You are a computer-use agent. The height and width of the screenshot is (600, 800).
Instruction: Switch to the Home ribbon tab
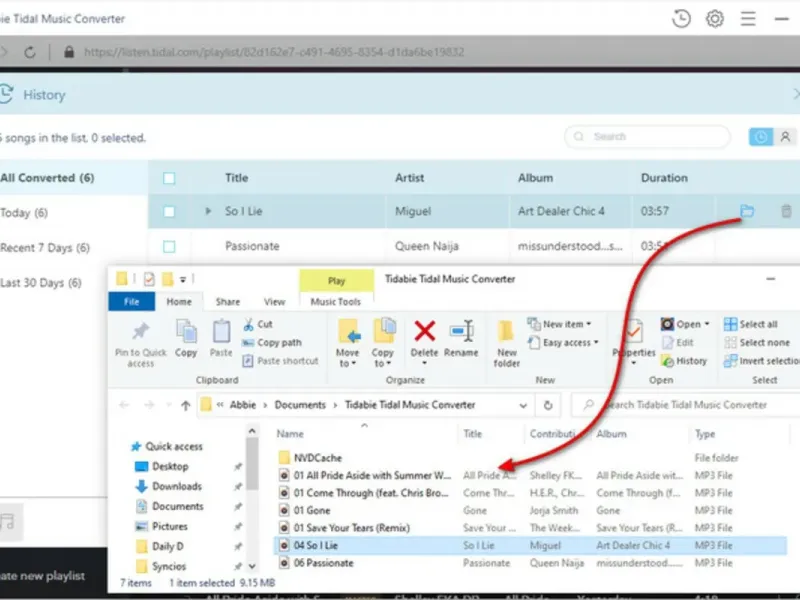click(x=179, y=302)
